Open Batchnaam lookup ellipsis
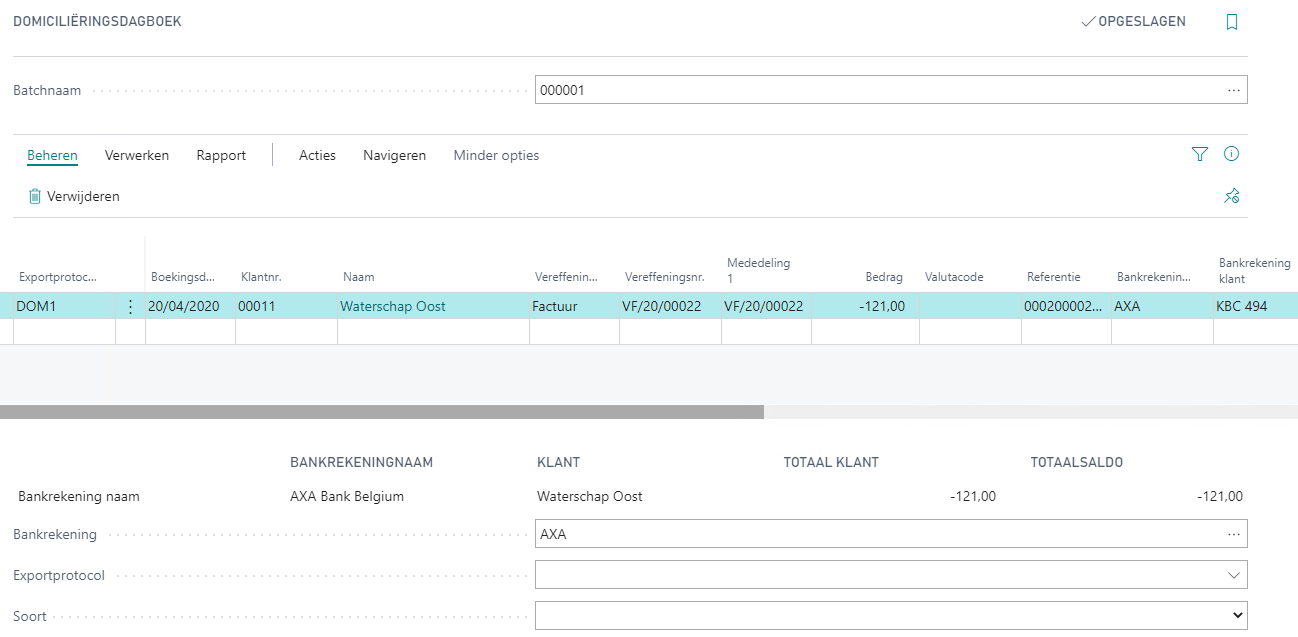Image resolution: width=1298 pixels, height=637 pixels. [x=1233, y=90]
